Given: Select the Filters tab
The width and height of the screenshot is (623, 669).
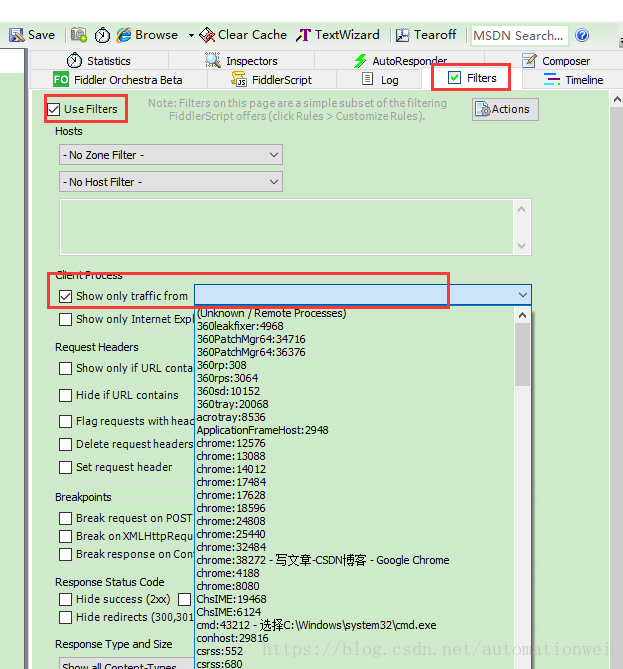Looking at the screenshot, I should point(472,78).
